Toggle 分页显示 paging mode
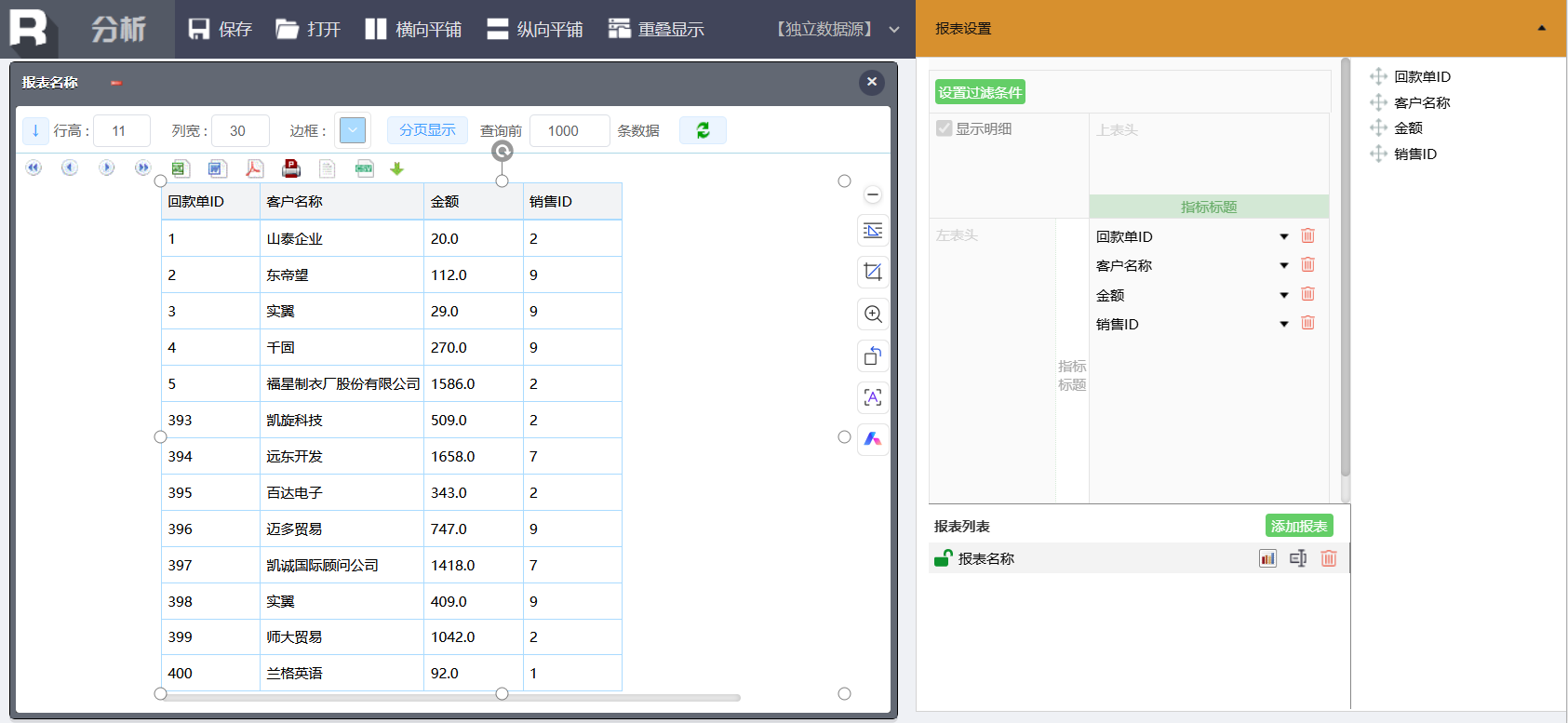 tap(427, 130)
